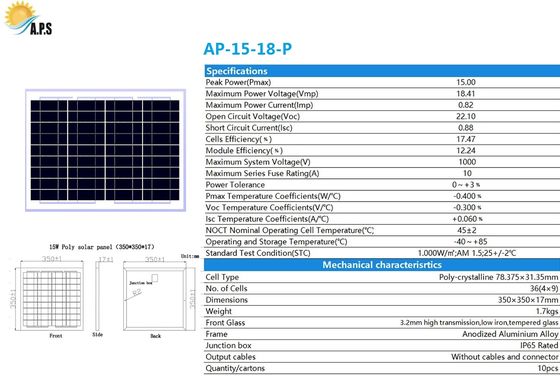Select the Maximum System Voltage(V) label

pos(258,162)
